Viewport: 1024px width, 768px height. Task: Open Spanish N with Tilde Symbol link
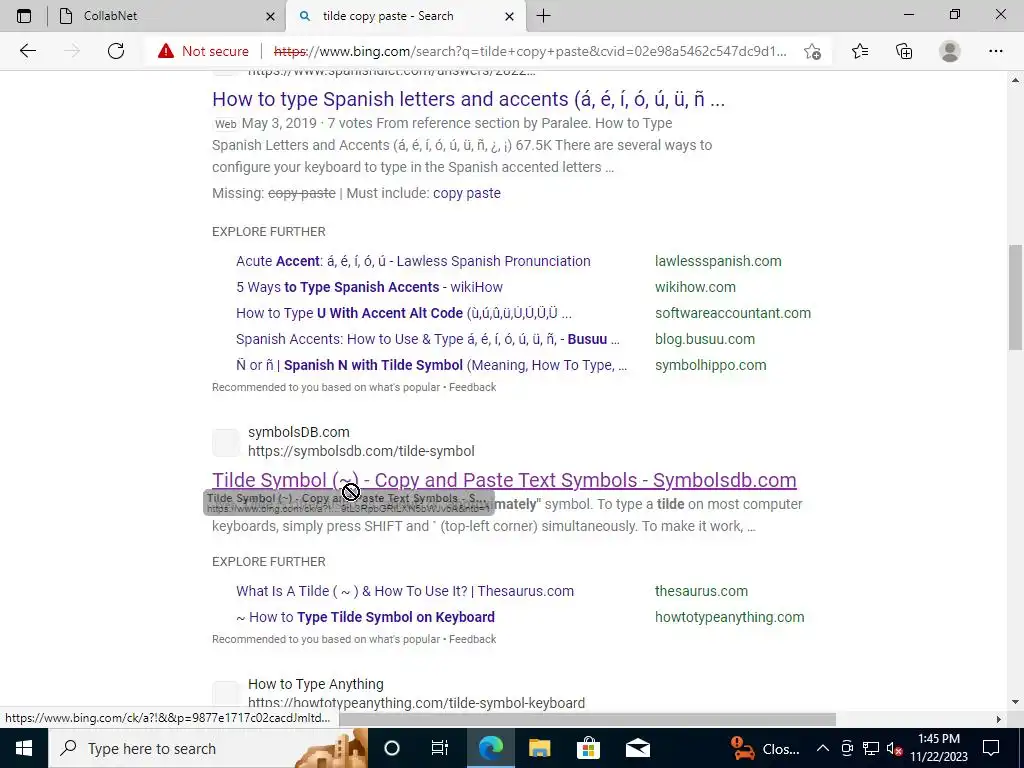pyautogui.click(x=431, y=366)
